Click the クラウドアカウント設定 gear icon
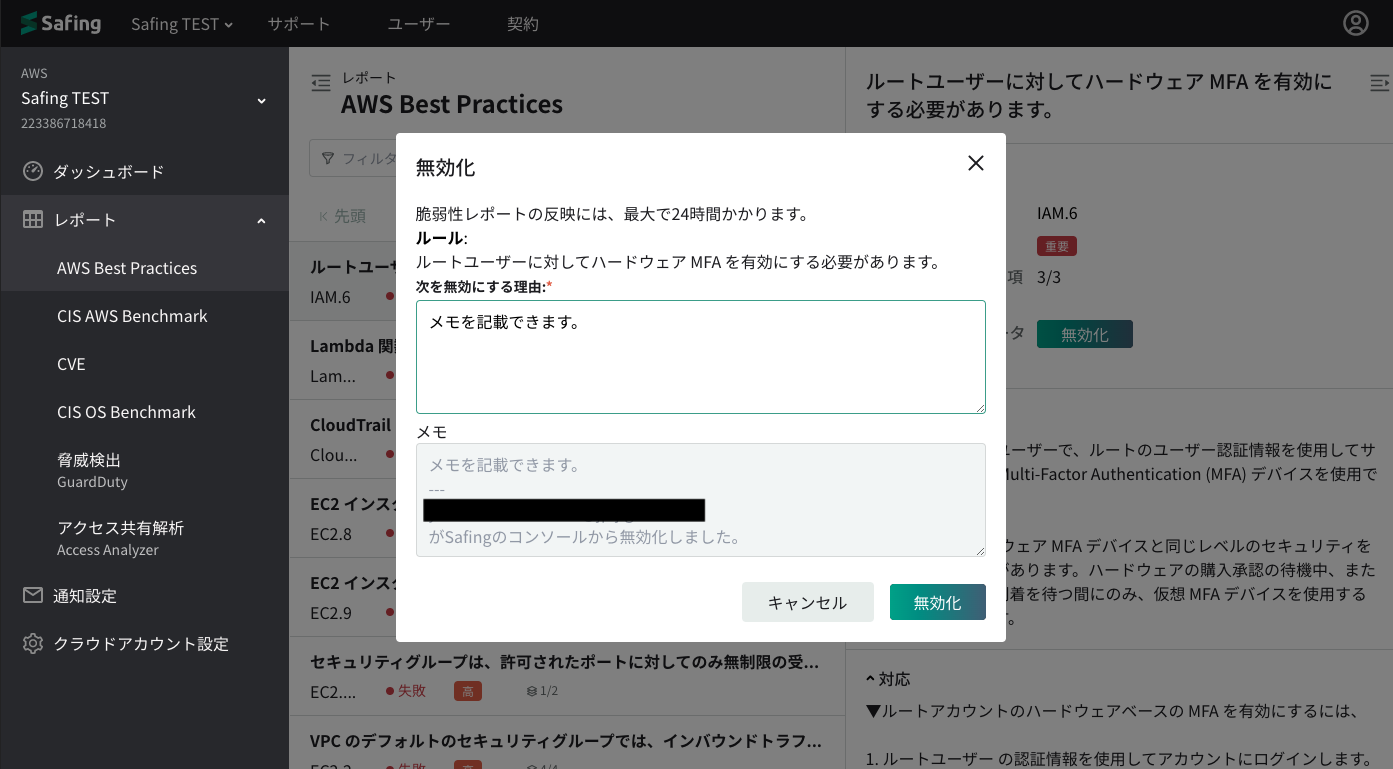 pos(33,643)
